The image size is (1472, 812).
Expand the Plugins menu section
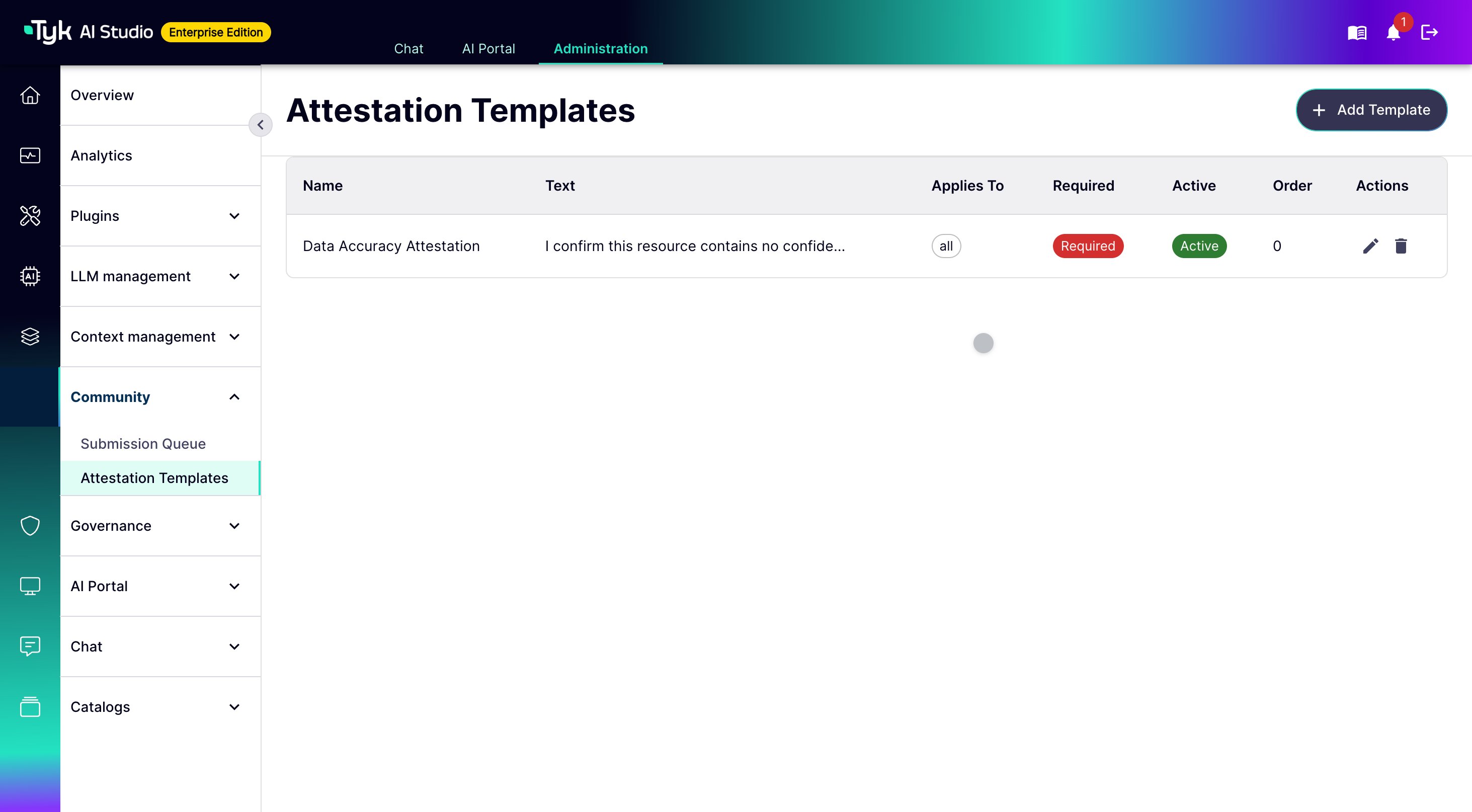point(160,216)
